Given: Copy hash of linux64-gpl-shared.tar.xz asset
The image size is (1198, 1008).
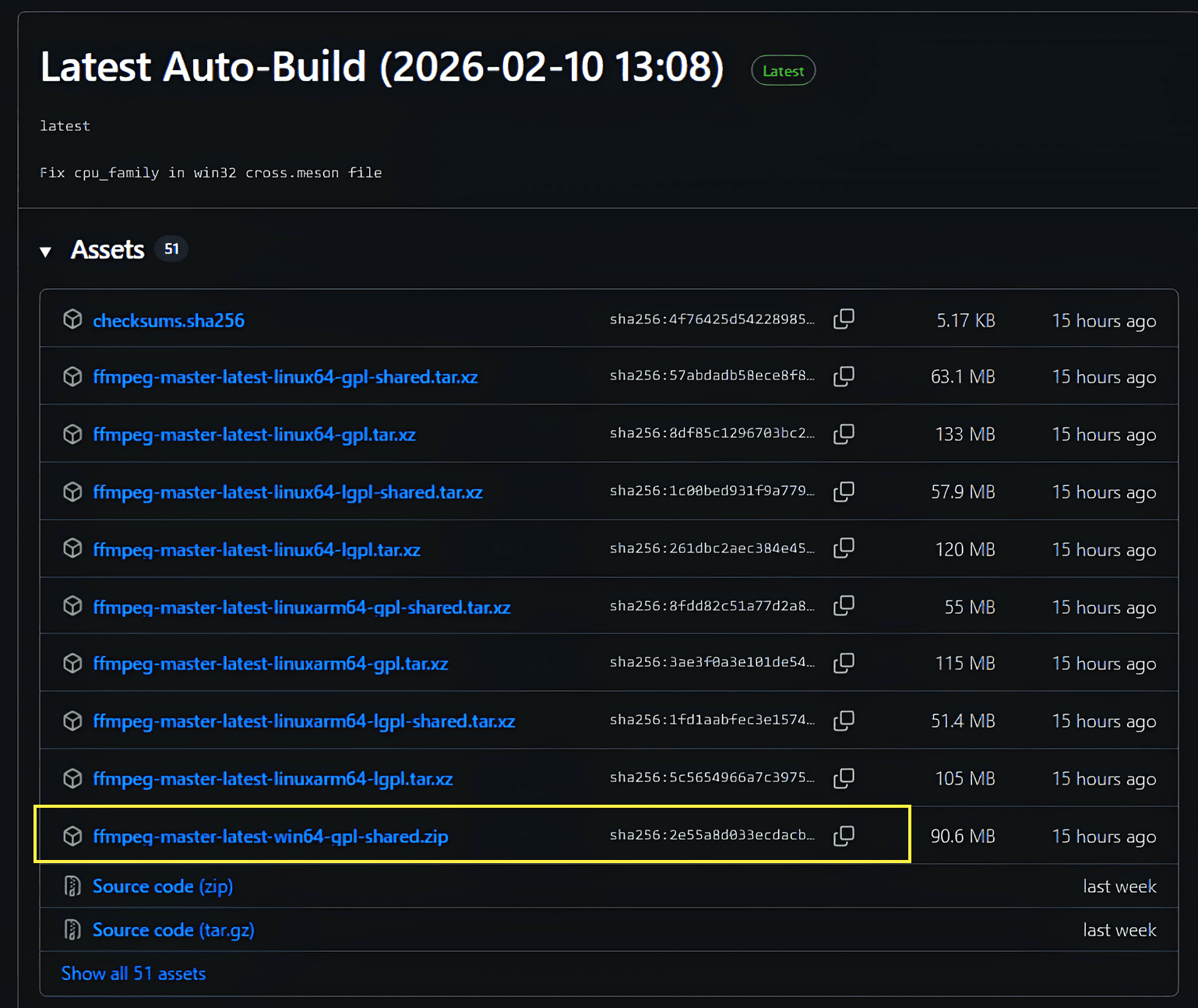Looking at the screenshot, I should (x=844, y=377).
